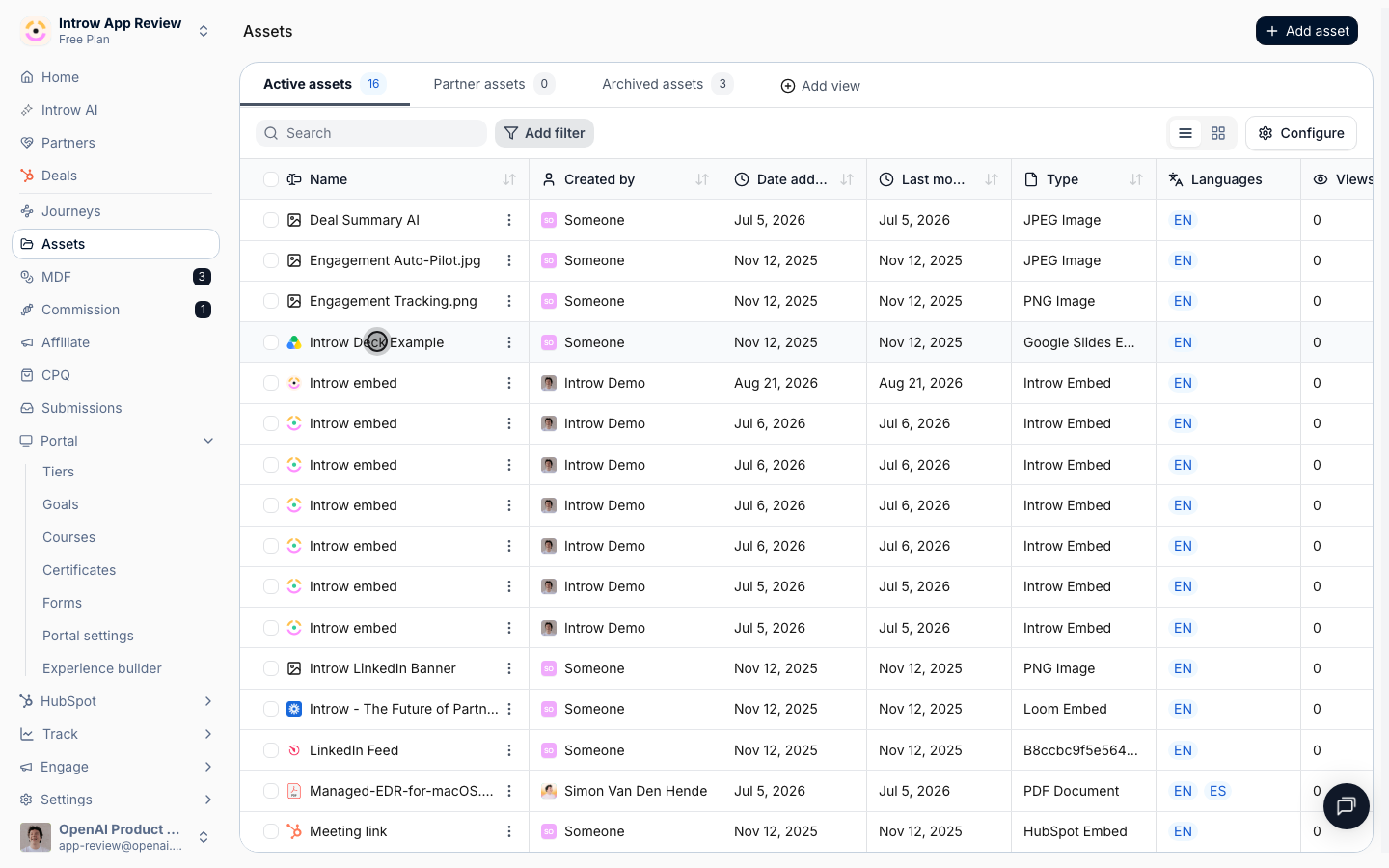Expand the HubSpot sidebar section
Screen dimensions: 1389x868
(208, 701)
